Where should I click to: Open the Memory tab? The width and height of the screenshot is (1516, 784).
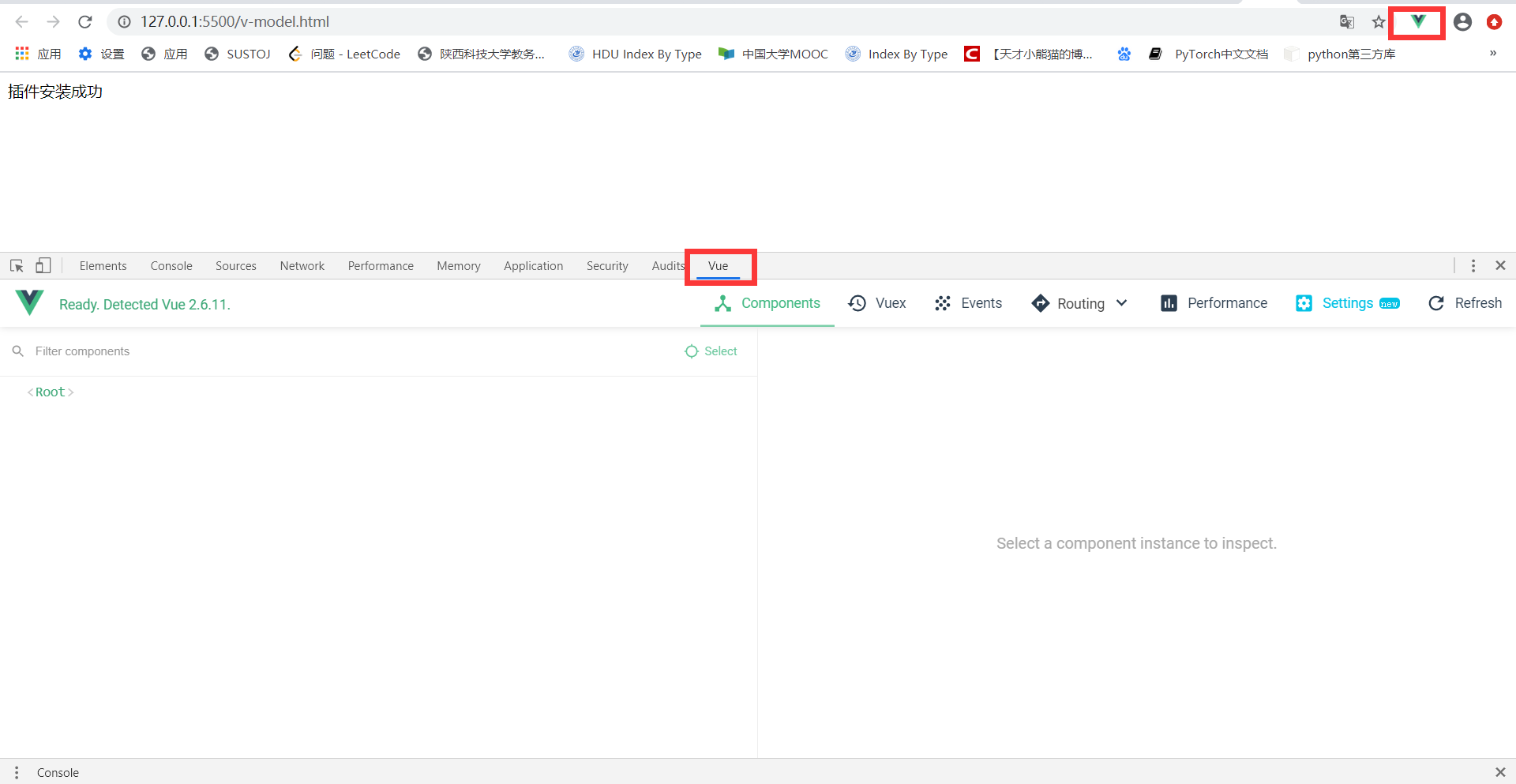point(459,266)
